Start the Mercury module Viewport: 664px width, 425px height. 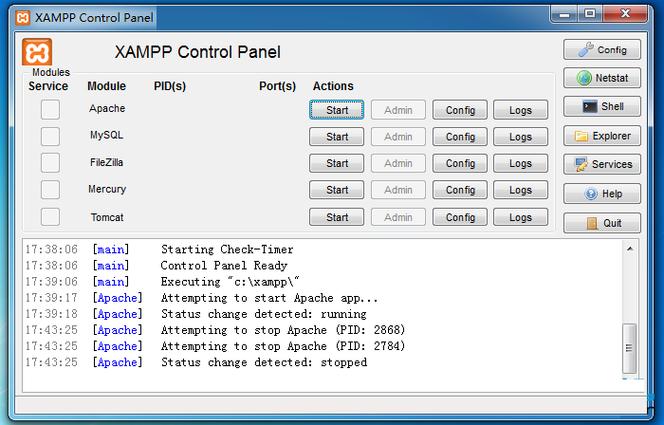pos(337,190)
